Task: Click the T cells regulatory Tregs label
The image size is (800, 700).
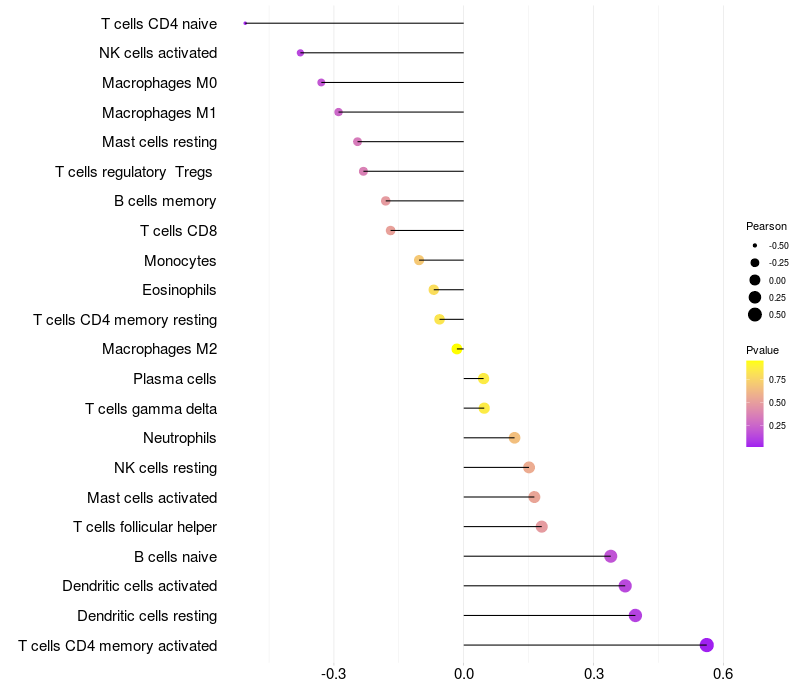Action: point(134,172)
